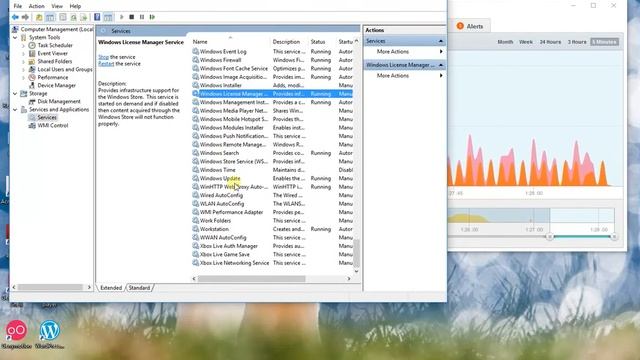Viewport: 640px width, 360px height.
Task: Click the Forward arrow in toolbar
Action: pyautogui.click(x=25, y=17)
